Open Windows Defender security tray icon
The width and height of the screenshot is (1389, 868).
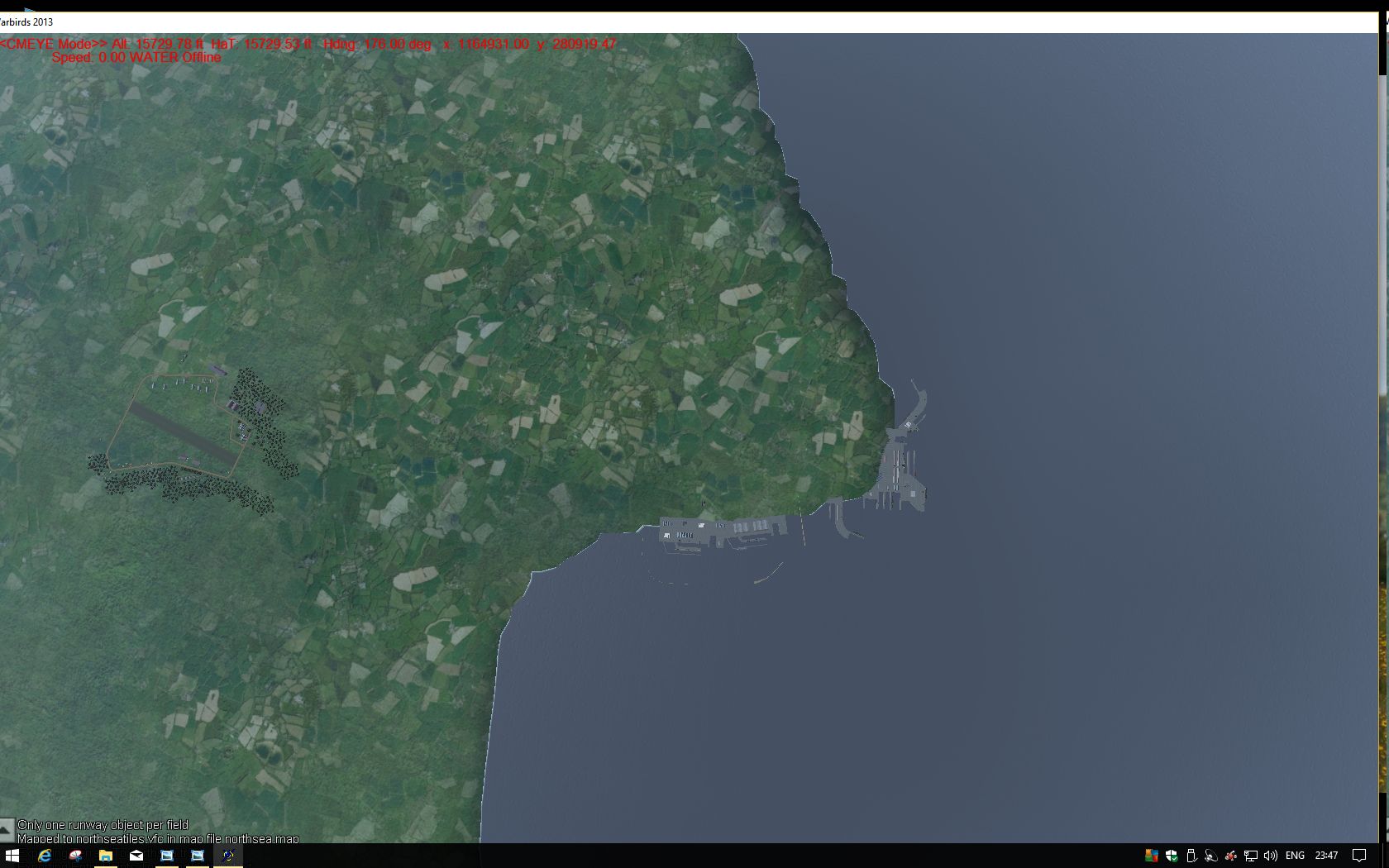(1172, 856)
